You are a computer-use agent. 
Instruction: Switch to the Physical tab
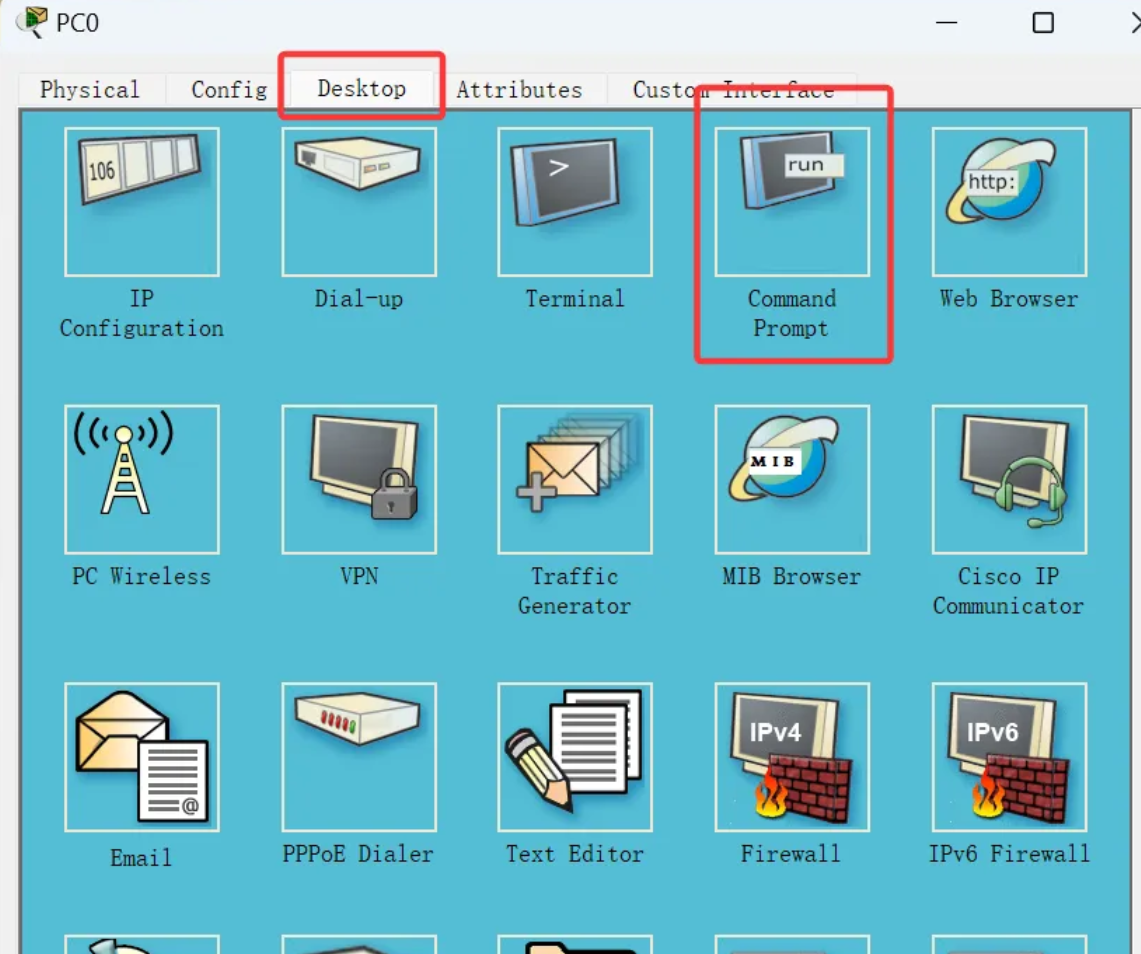pyautogui.click(x=91, y=90)
